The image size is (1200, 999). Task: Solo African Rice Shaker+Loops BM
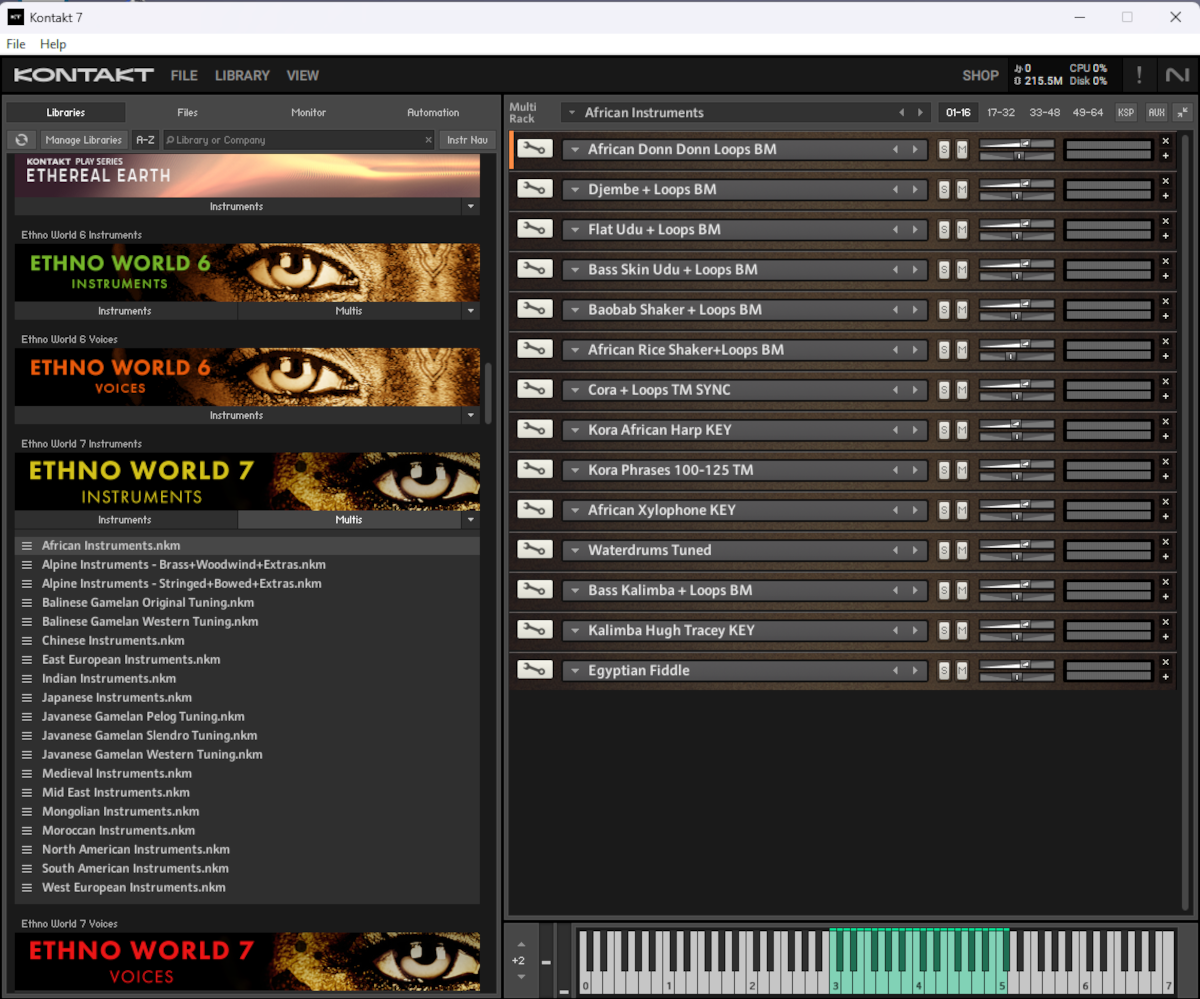944,349
